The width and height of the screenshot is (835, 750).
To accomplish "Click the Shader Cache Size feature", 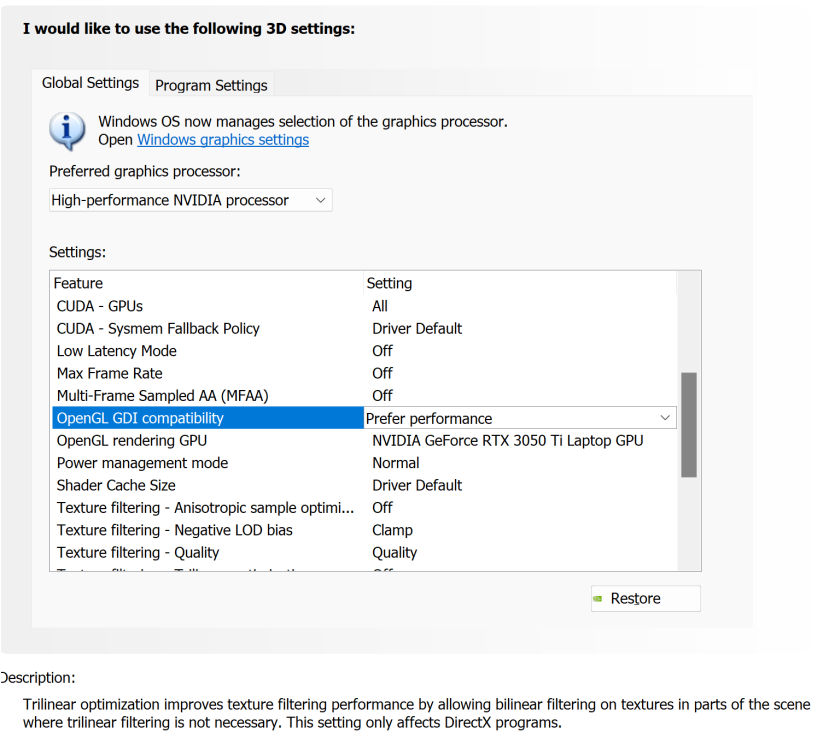I will click(116, 485).
